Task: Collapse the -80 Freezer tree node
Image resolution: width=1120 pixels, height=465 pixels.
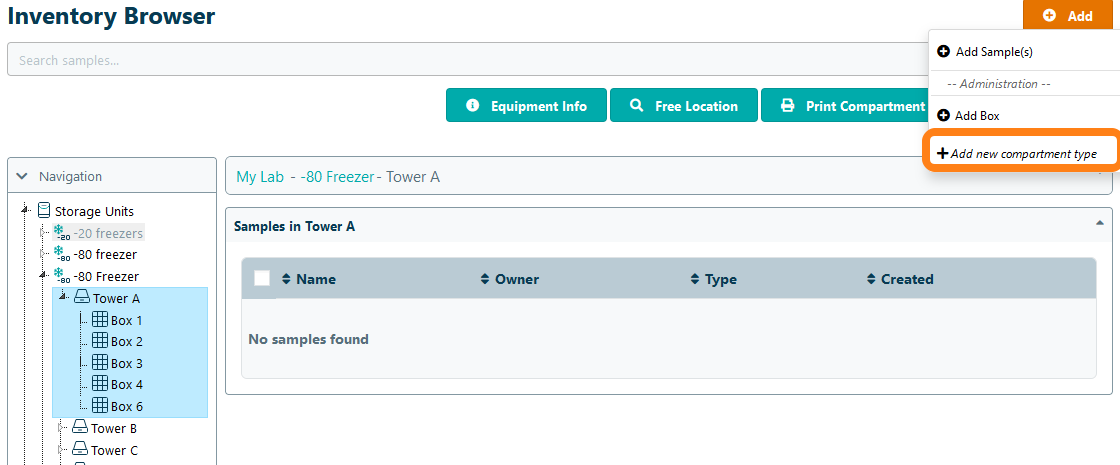Action: pyautogui.click(x=42, y=276)
